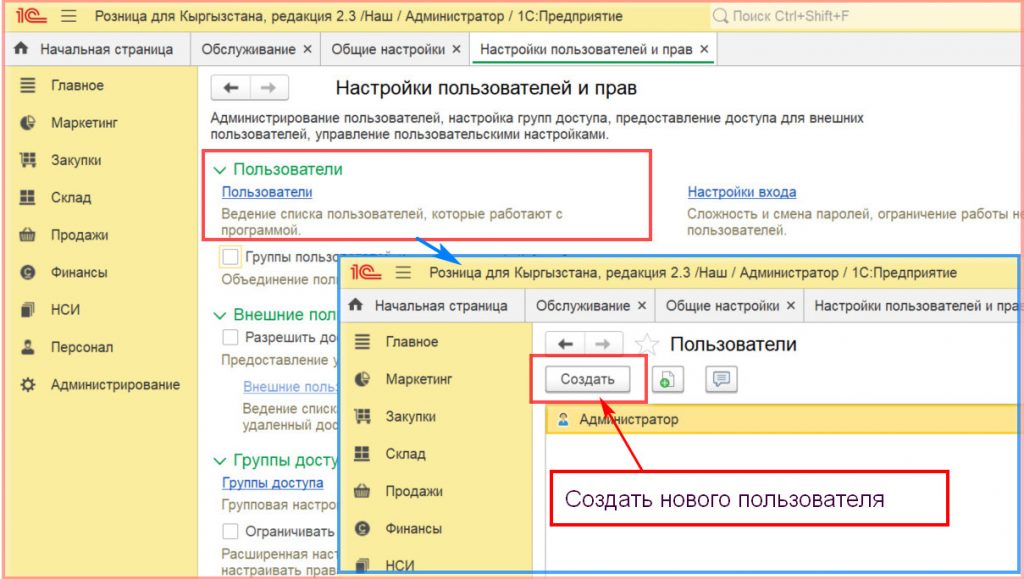Toggle the Ограничивать checkbox under Группы доступа
This screenshot has height=579, width=1024.
pyautogui.click(x=231, y=531)
